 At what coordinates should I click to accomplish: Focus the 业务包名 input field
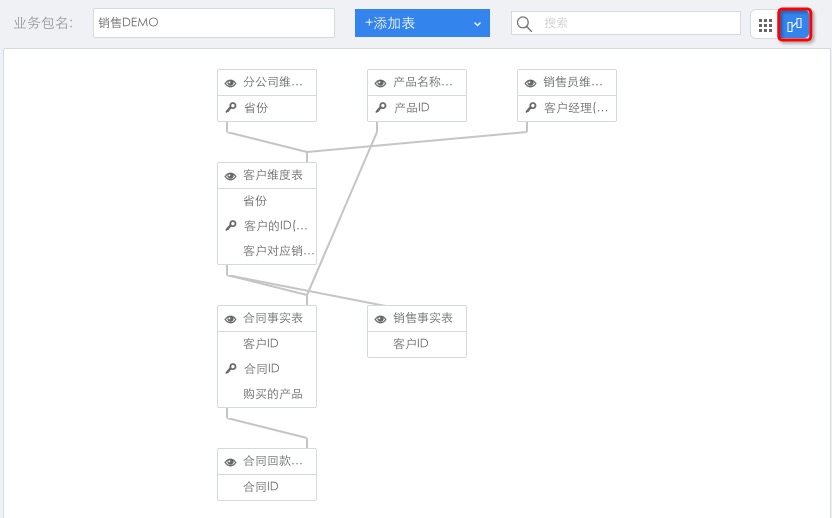click(214, 23)
